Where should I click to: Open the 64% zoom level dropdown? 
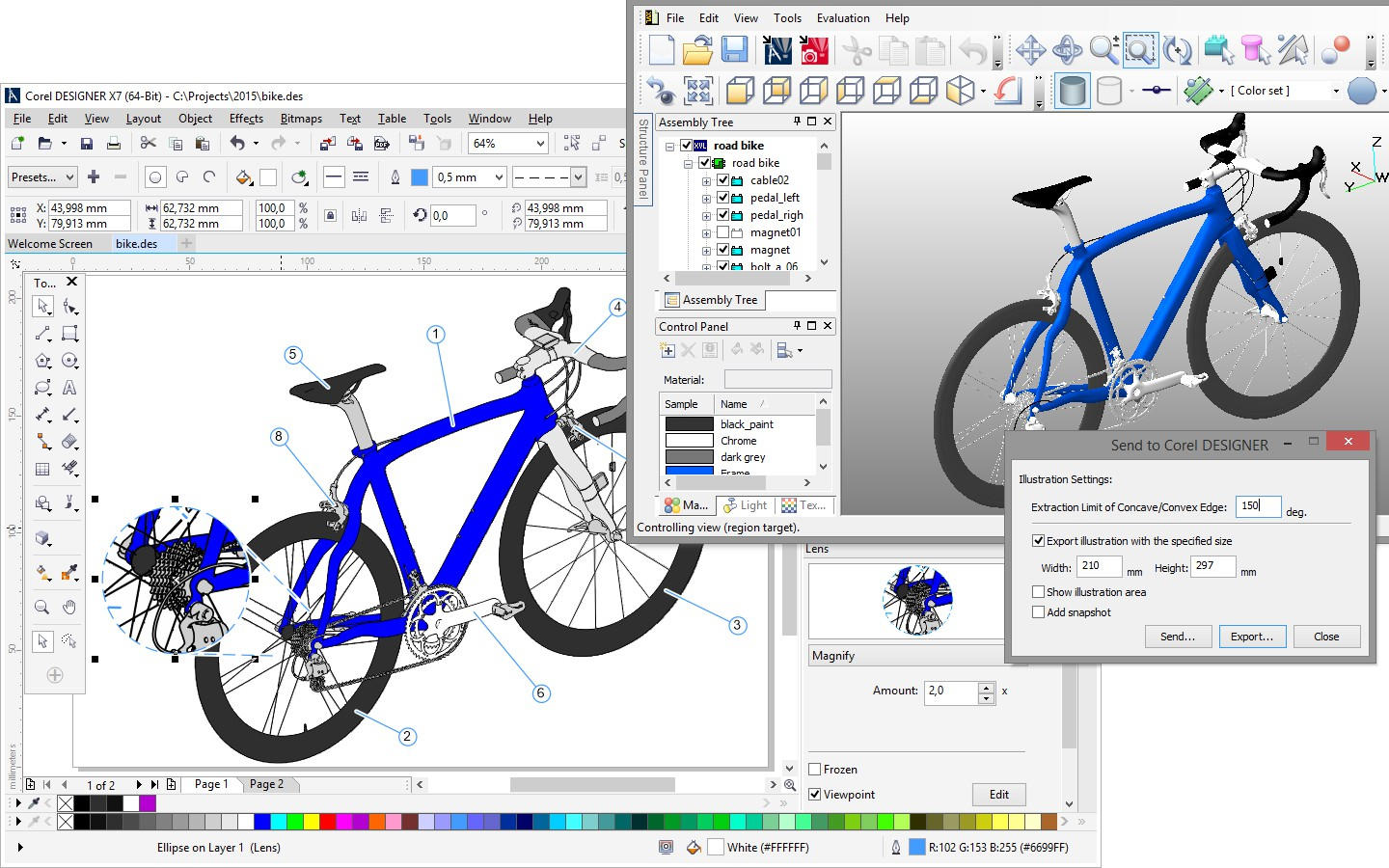click(x=540, y=144)
